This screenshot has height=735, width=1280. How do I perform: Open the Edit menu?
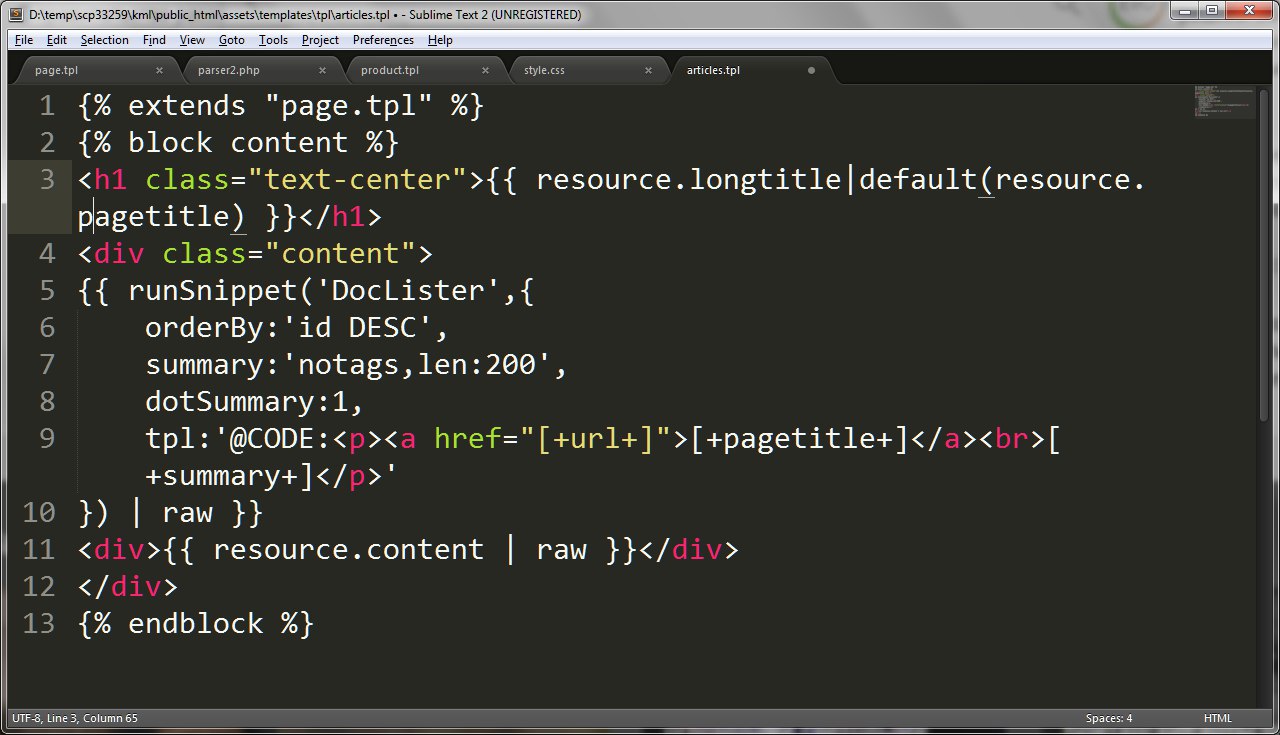(57, 40)
